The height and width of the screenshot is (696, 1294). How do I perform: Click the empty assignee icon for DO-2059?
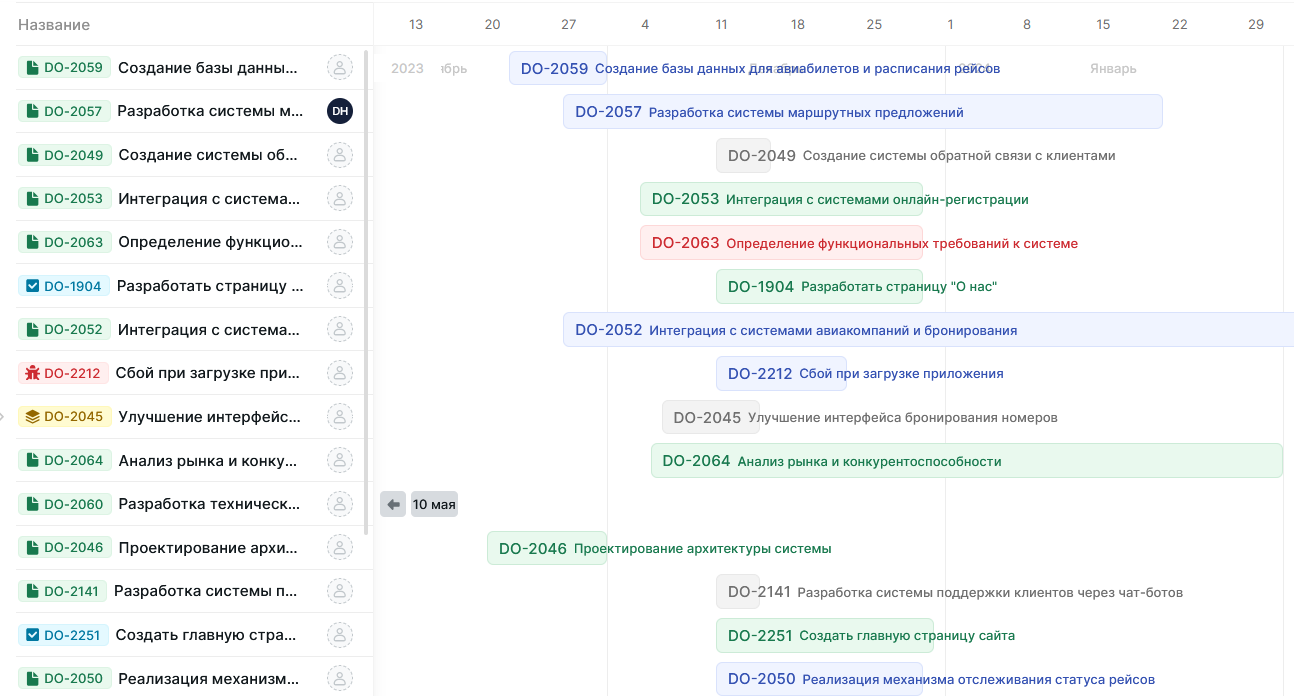tap(340, 68)
